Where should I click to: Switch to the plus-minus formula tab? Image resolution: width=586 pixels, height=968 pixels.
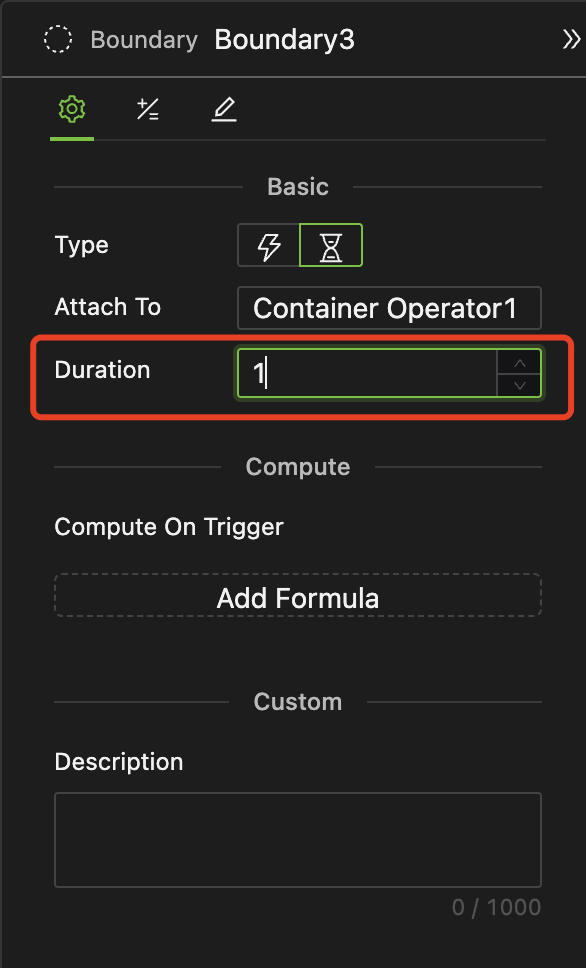pyautogui.click(x=148, y=109)
